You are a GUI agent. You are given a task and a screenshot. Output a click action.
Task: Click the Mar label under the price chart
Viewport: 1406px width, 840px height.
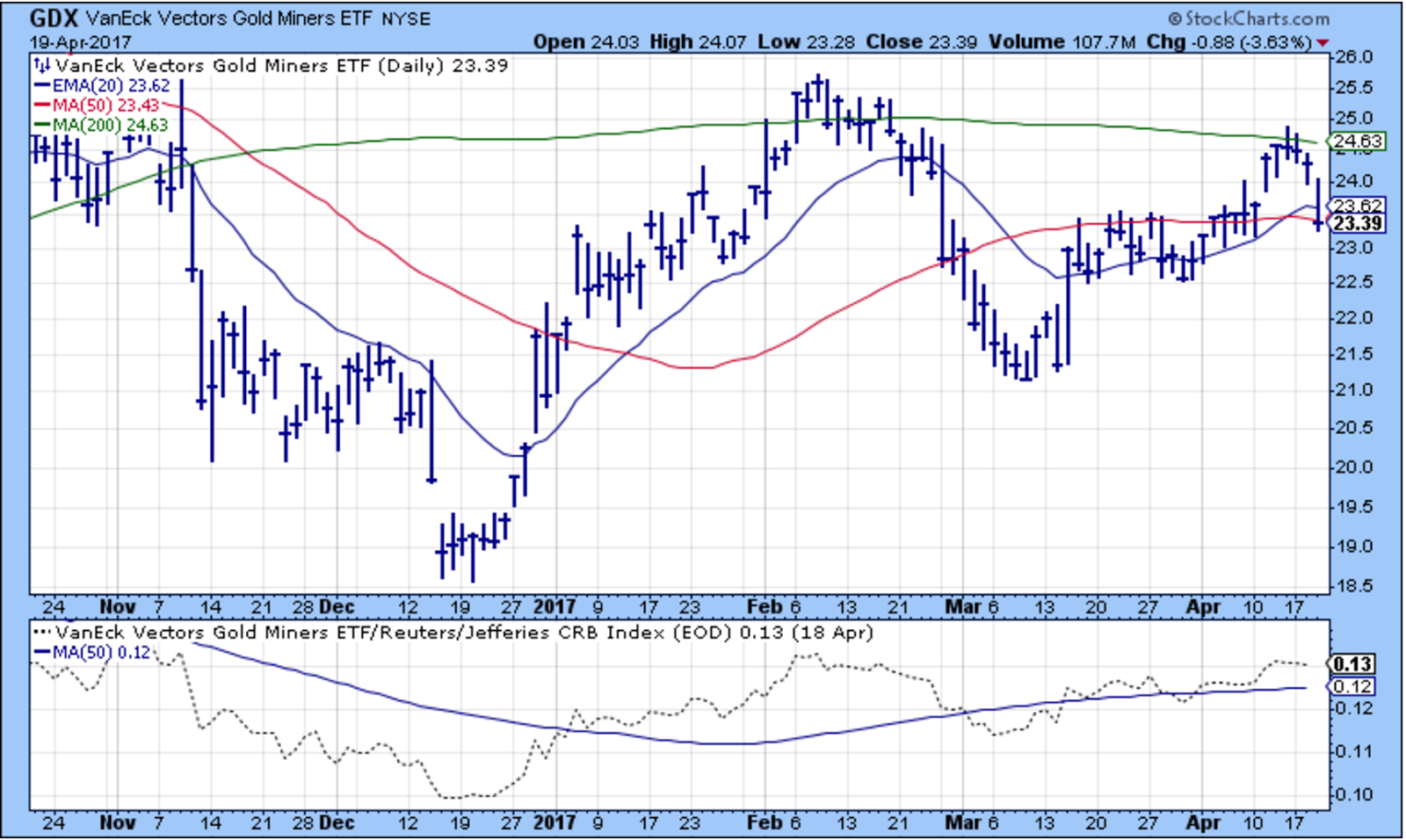(962, 607)
